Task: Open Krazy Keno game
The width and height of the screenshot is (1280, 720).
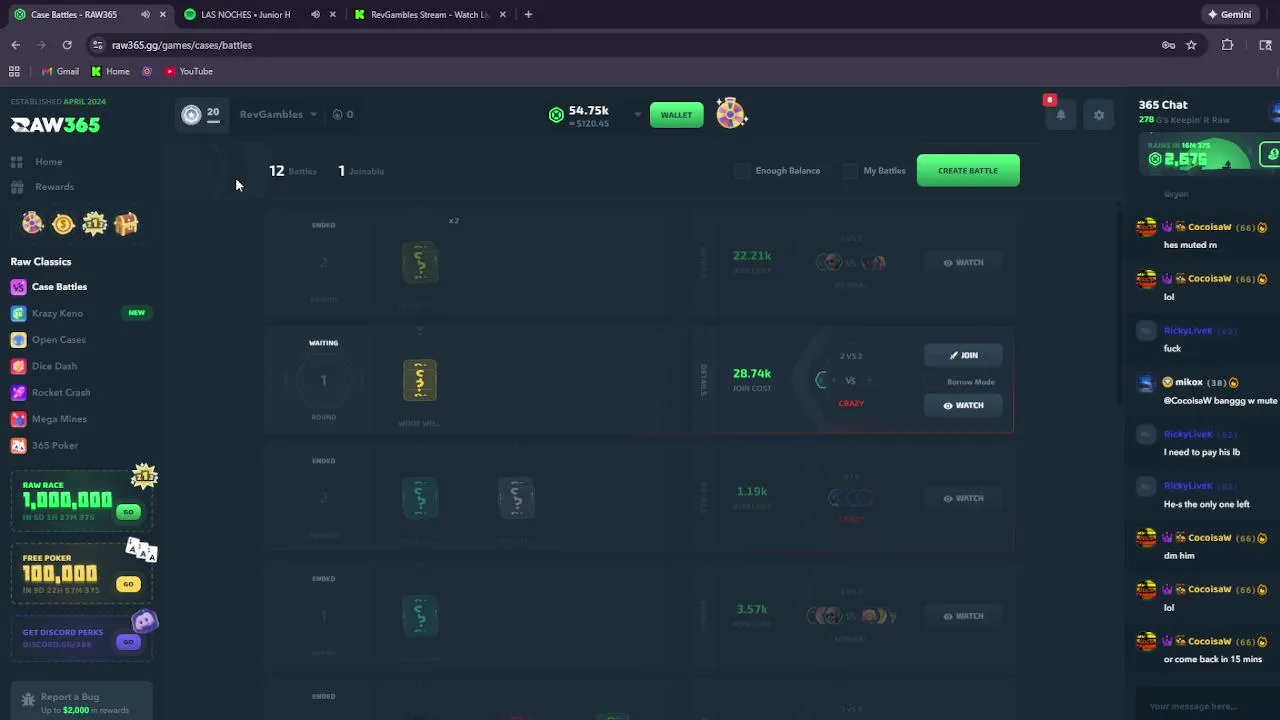Action: pyautogui.click(x=57, y=313)
